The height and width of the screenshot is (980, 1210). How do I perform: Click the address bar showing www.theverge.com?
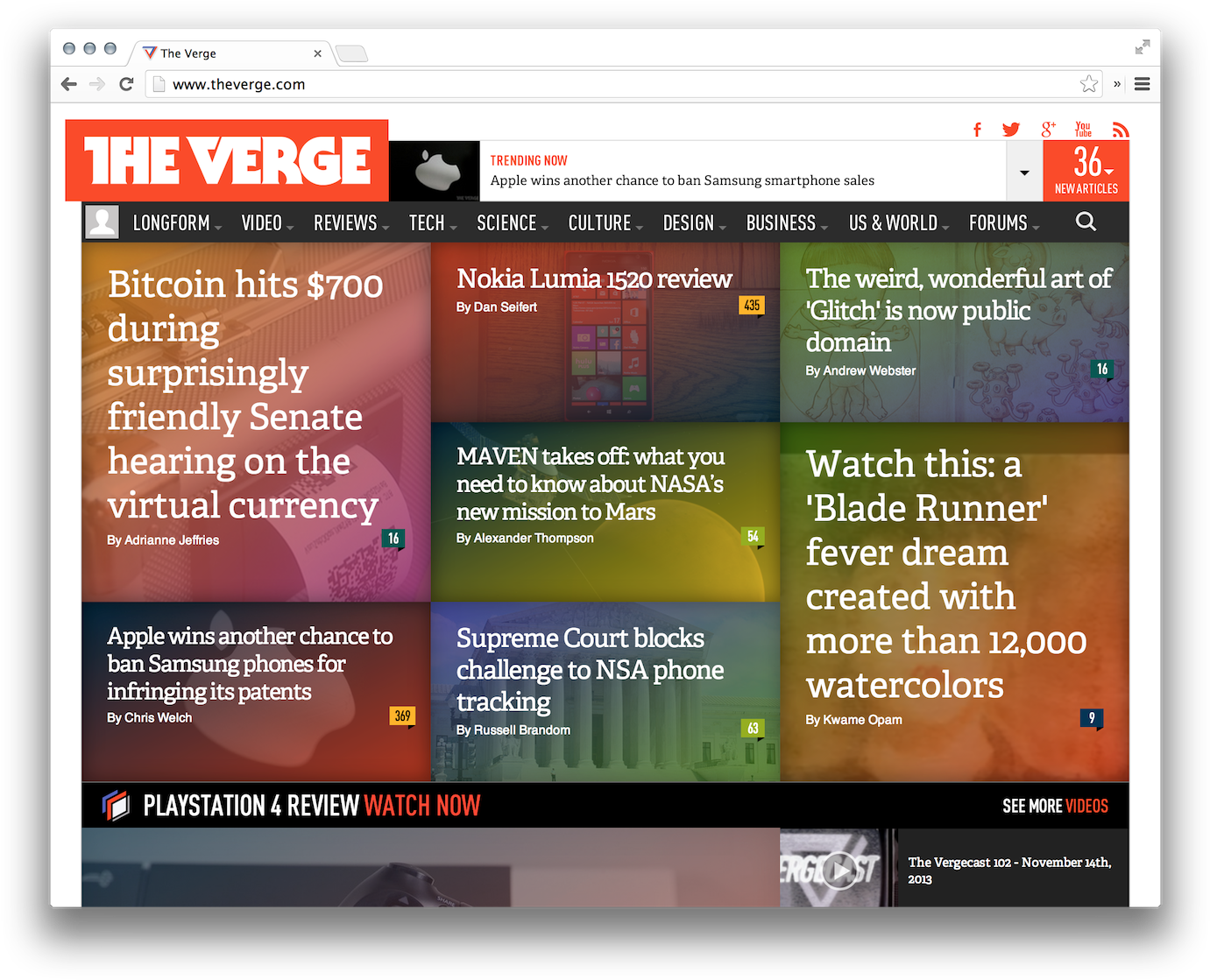(613, 84)
